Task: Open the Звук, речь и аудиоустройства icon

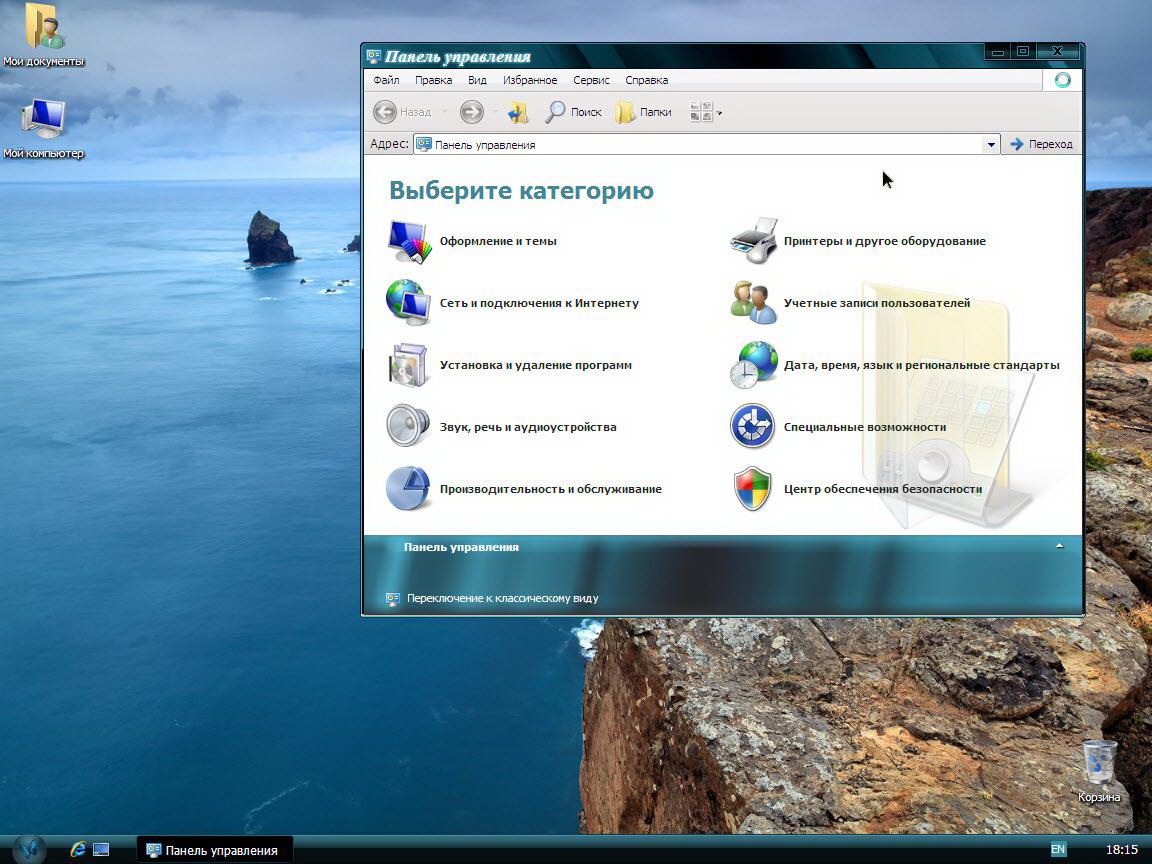Action: click(x=409, y=427)
